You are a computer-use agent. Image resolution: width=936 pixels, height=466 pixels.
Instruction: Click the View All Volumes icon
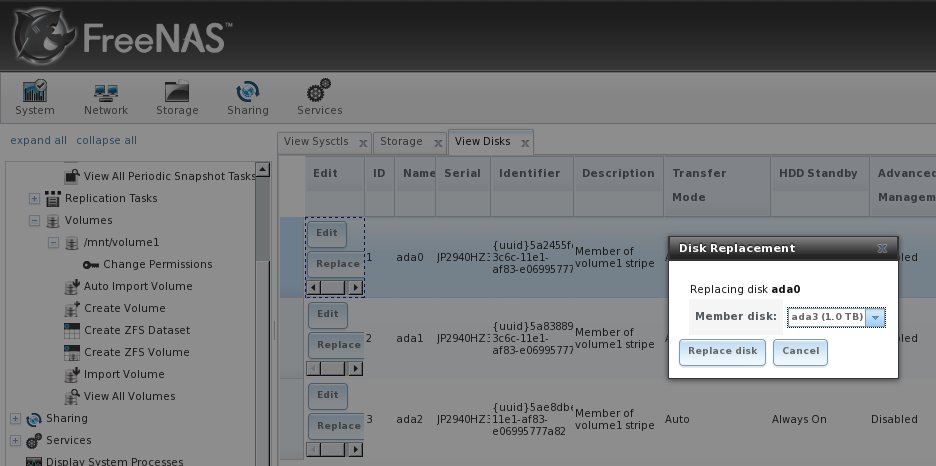click(x=72, y=396)
